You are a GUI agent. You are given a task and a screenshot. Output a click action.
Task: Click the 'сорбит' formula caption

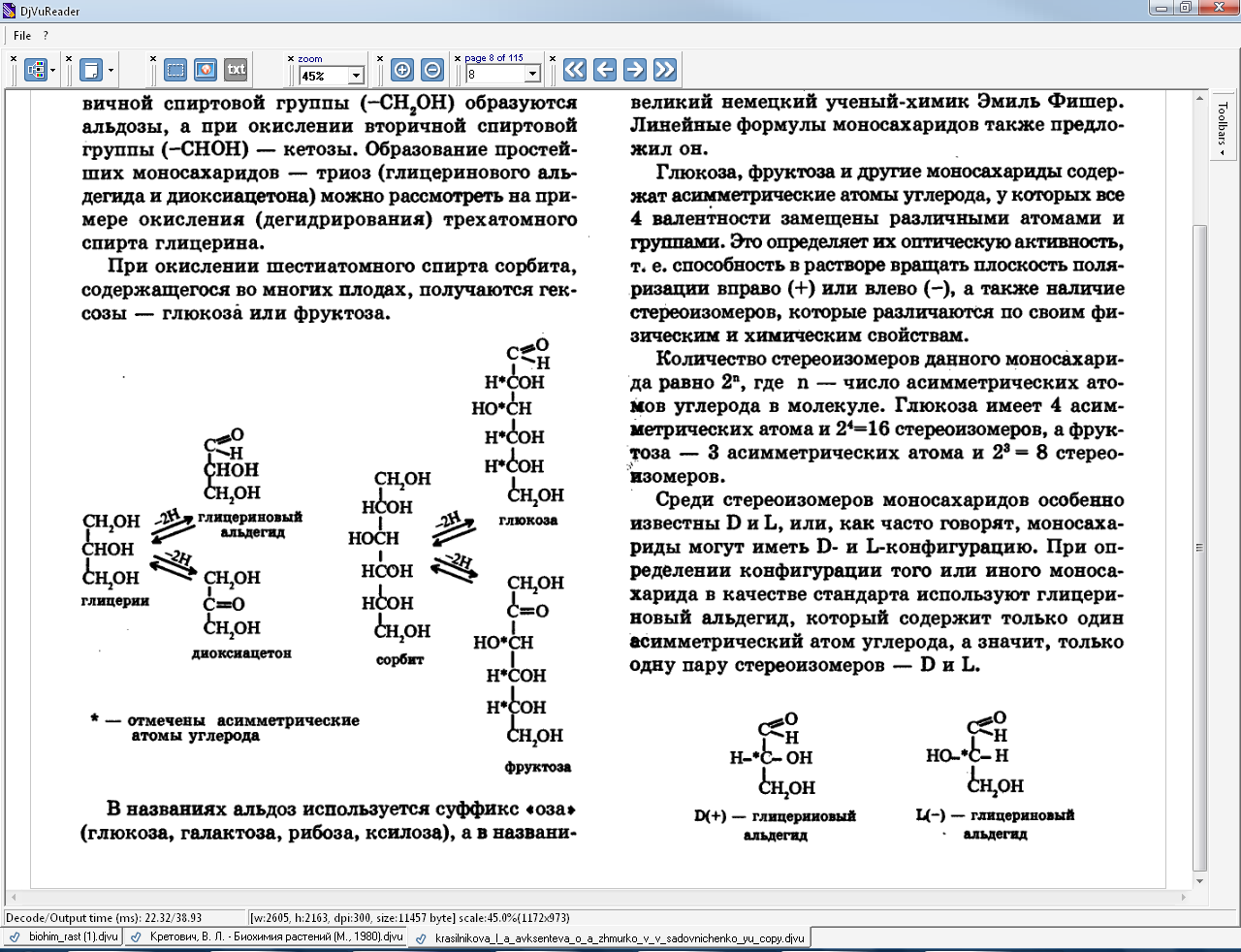click(400, 660)
